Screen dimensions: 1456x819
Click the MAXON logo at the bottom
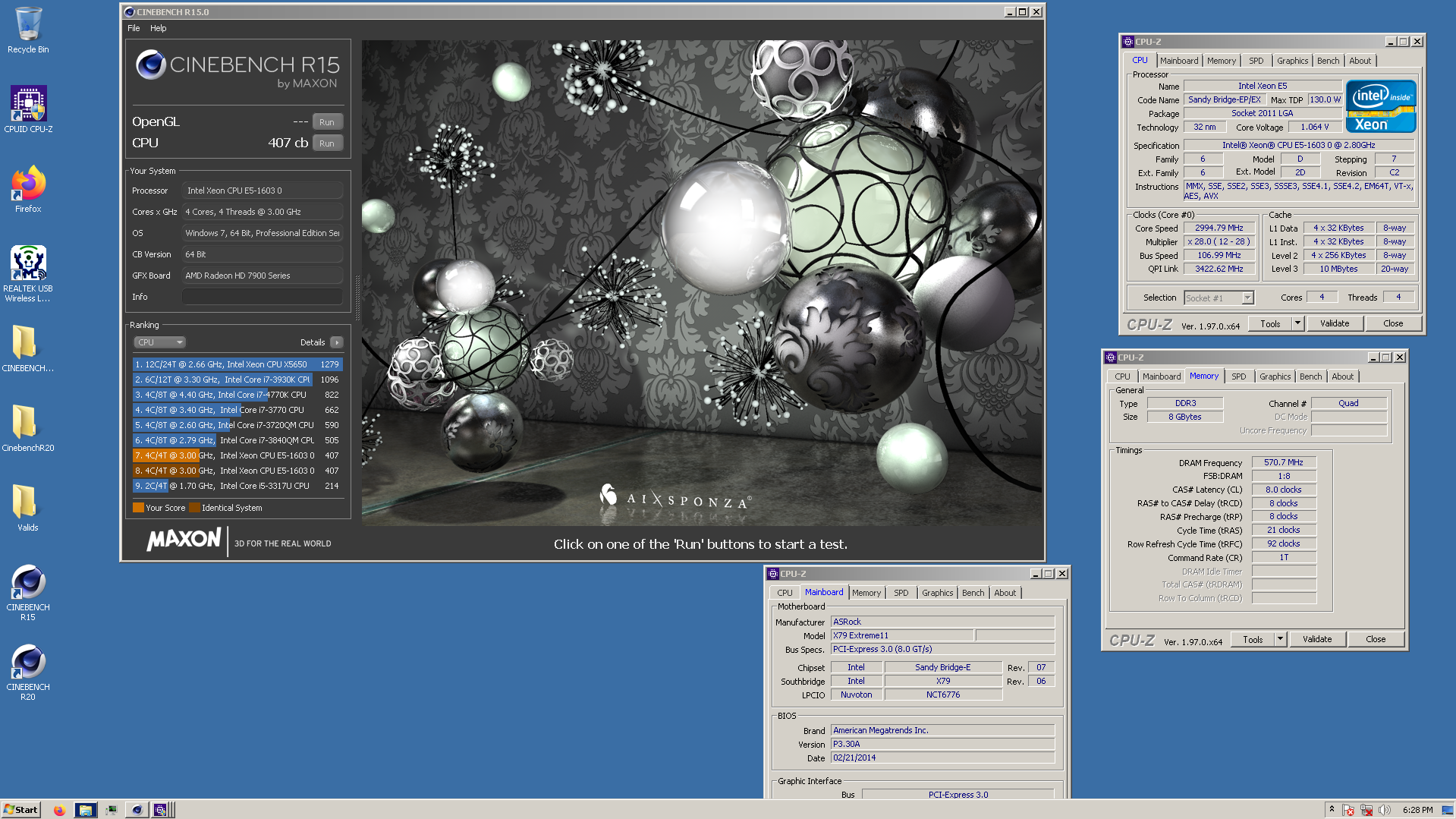(184, 540)
